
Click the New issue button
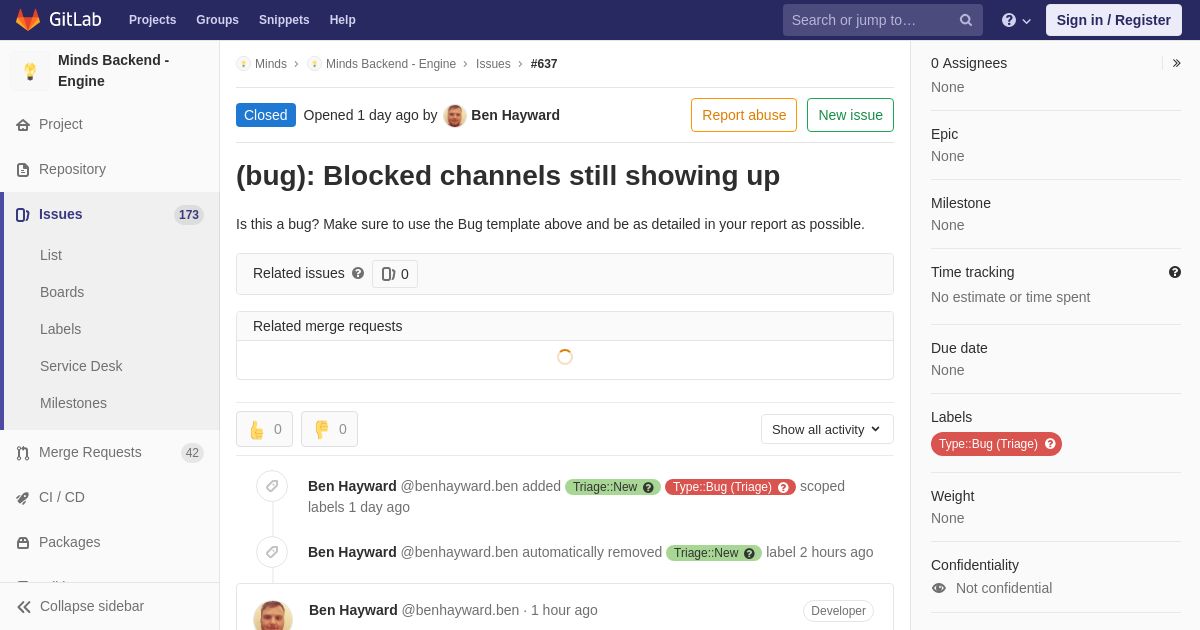pyautogui.click(x=850, y=115)
